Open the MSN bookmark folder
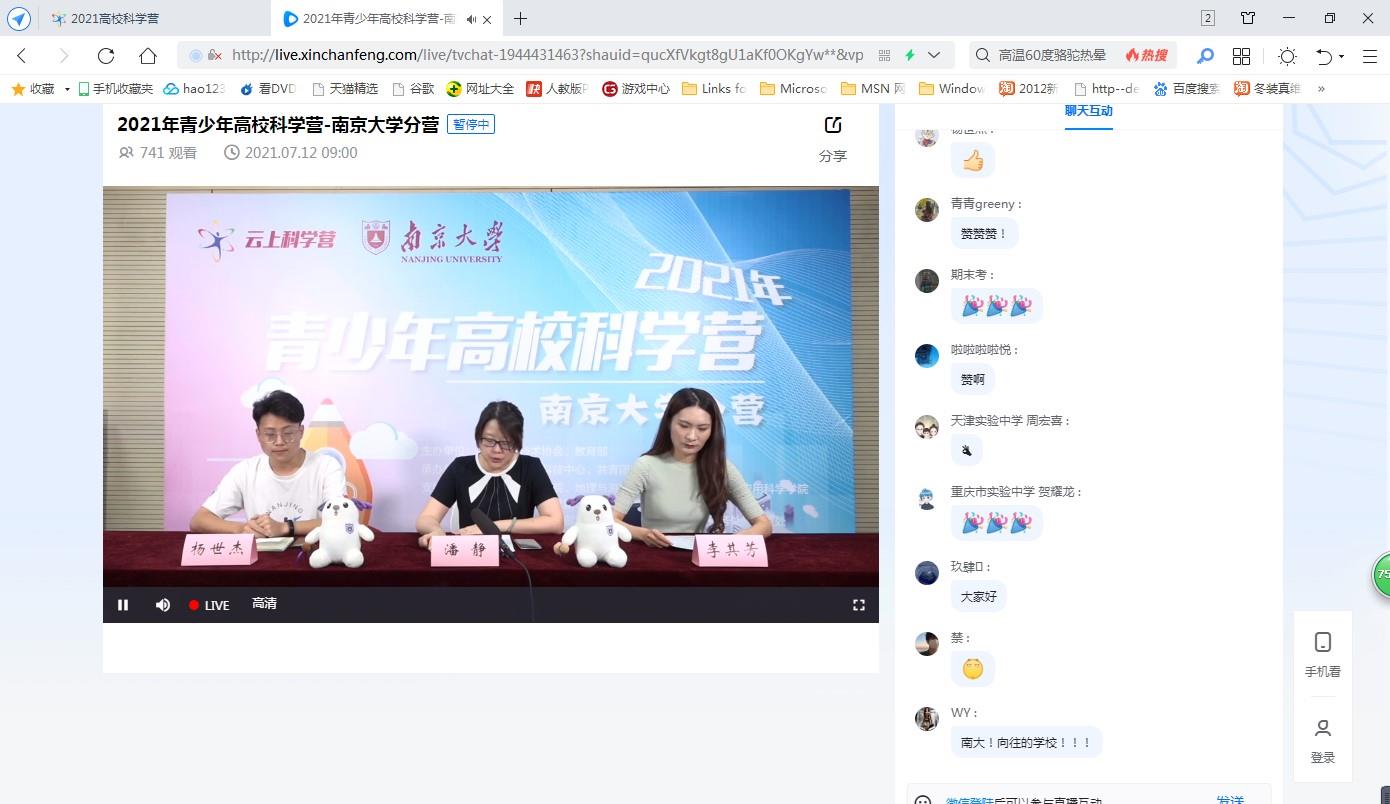 [873, 88]
